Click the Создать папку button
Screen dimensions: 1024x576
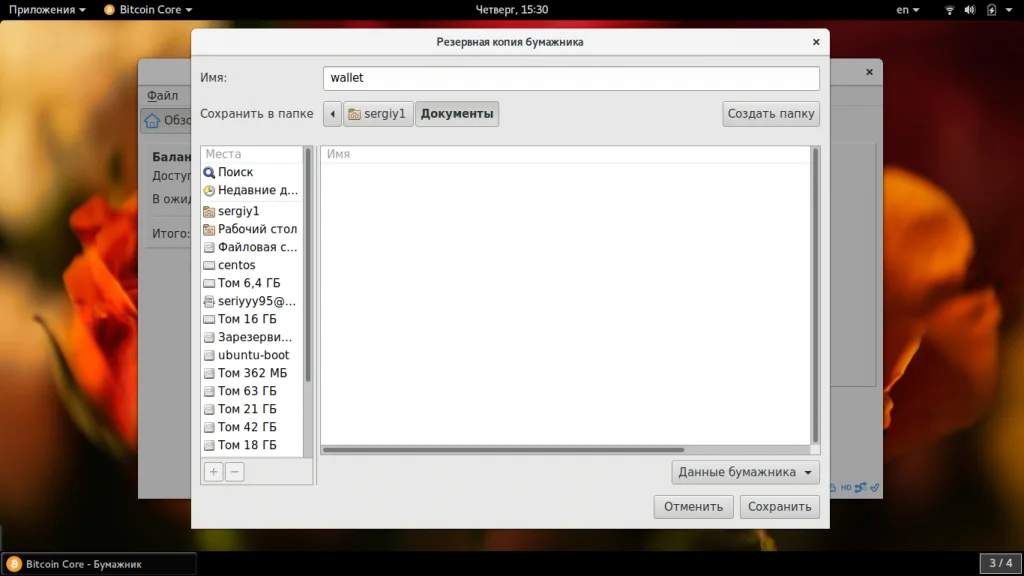pyautogui.click(x=771, y=114)
